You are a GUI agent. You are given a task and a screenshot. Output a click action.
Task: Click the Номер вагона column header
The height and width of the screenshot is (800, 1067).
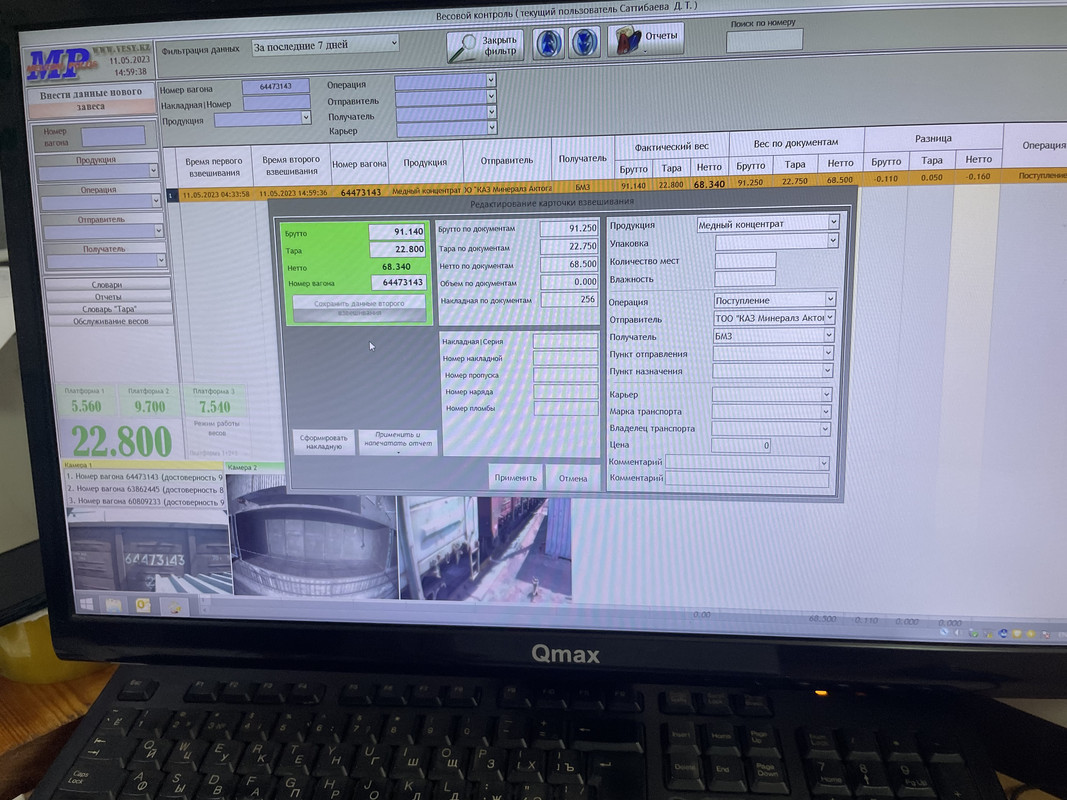(x=359, y=164)
